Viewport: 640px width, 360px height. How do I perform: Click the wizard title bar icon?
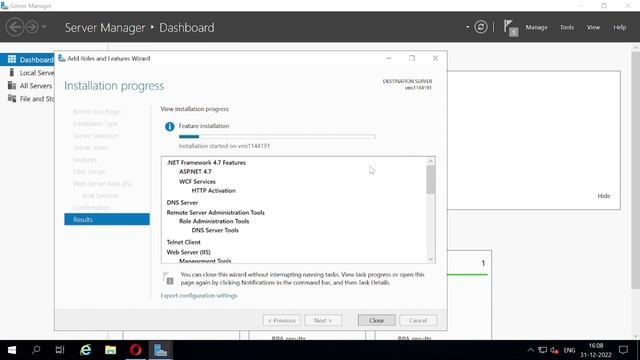62,58
